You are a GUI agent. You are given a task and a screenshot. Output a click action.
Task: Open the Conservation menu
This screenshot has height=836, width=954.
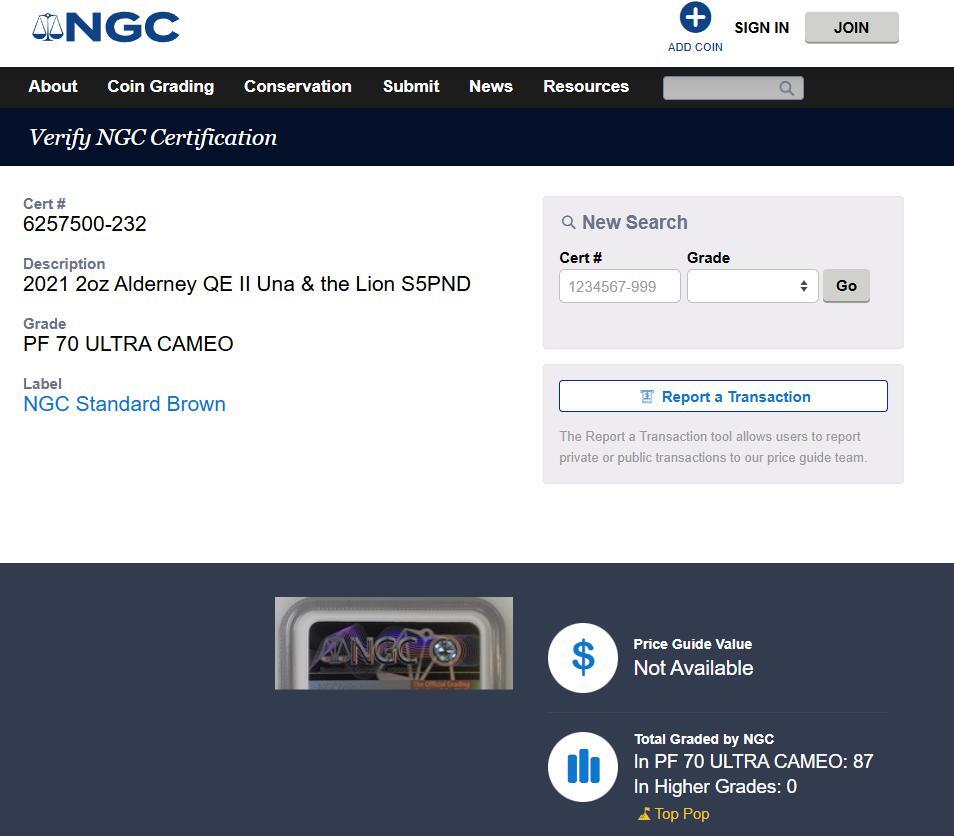pos(298,86)
